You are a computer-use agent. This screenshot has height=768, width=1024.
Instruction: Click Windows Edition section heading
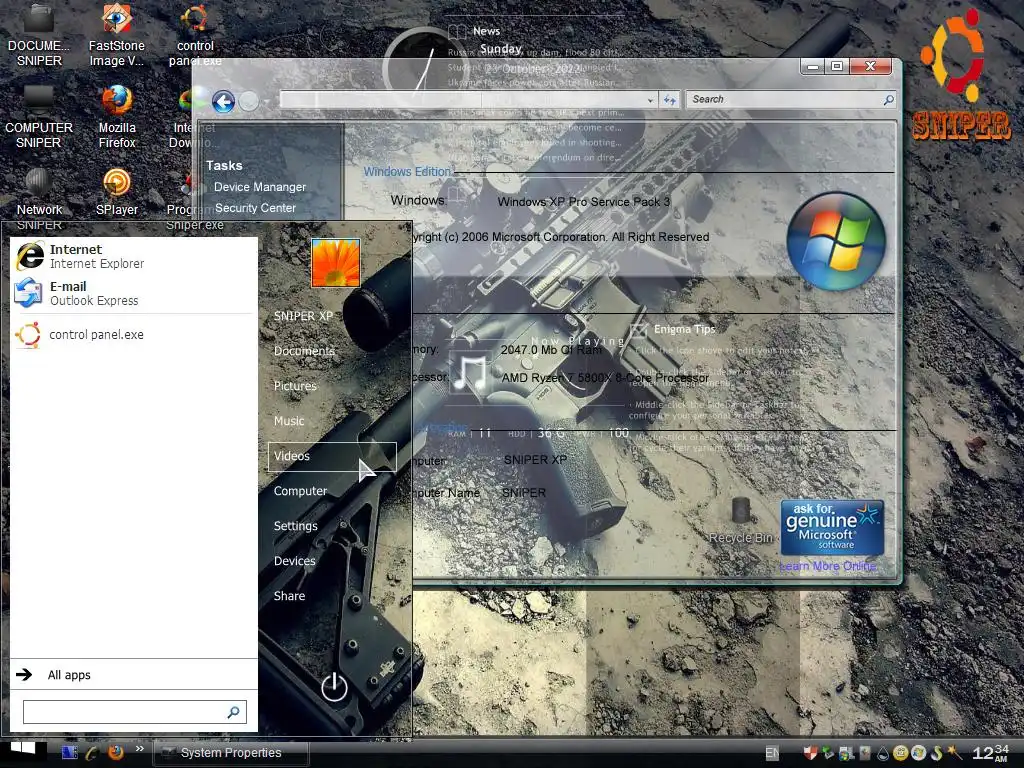(x=407, y=172)
